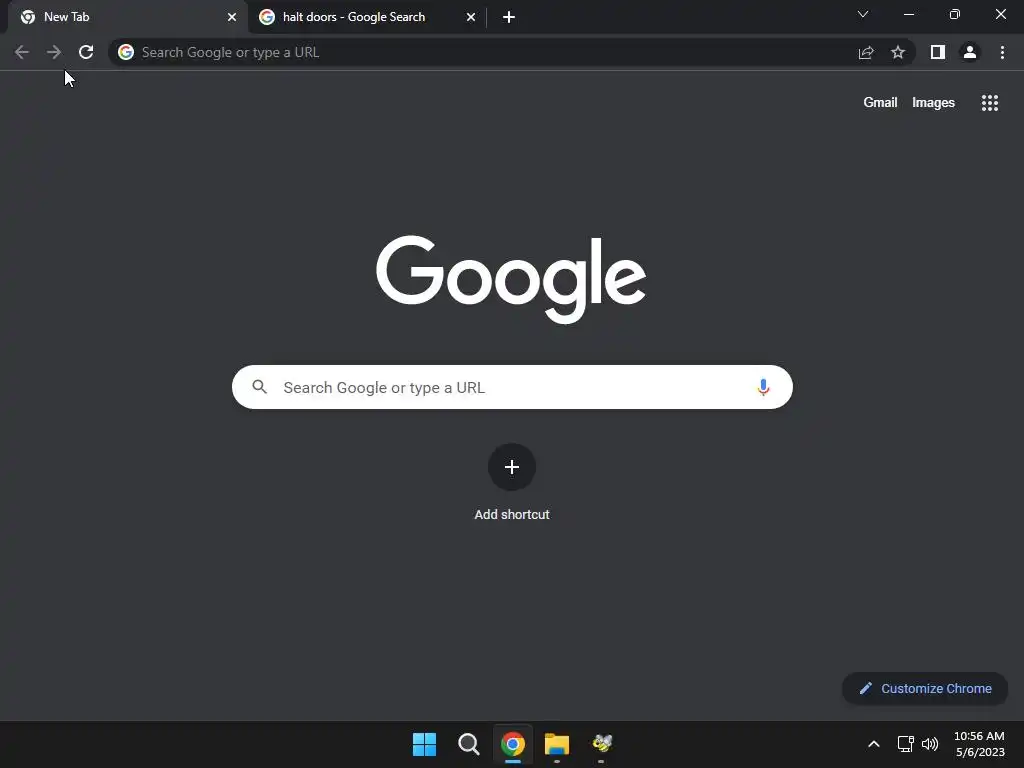This screenshot has height=768, width=1024.
Task: Start voice search with the microphone
Action: pyautogui.click(x=763, y=387)
